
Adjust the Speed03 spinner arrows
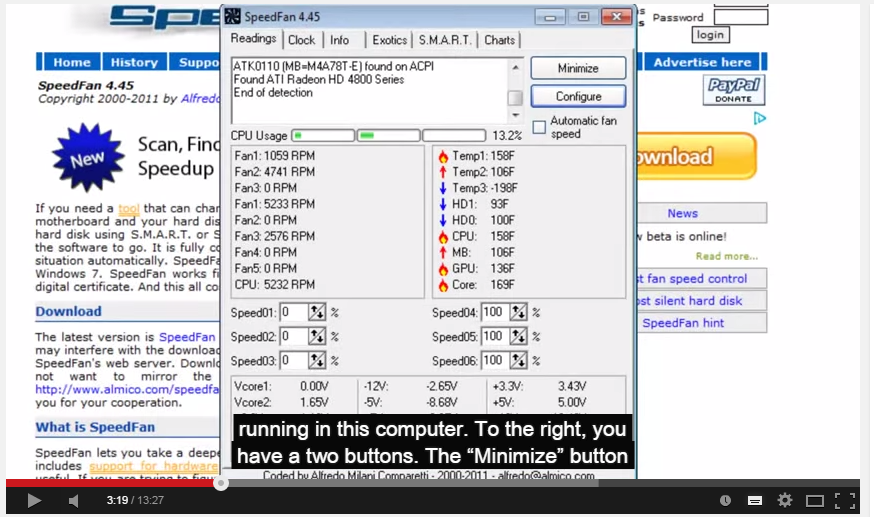coord(317,360)
